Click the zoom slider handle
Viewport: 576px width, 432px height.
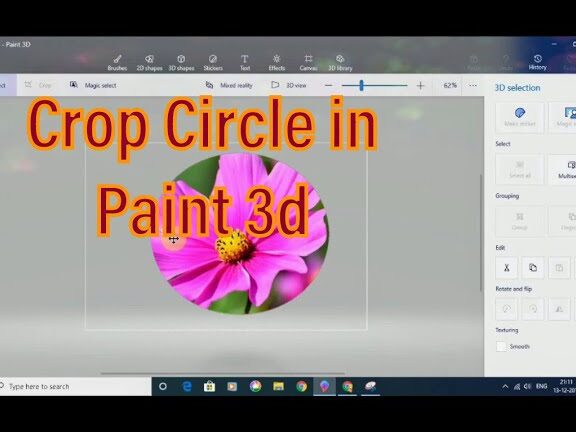point(361,86)
